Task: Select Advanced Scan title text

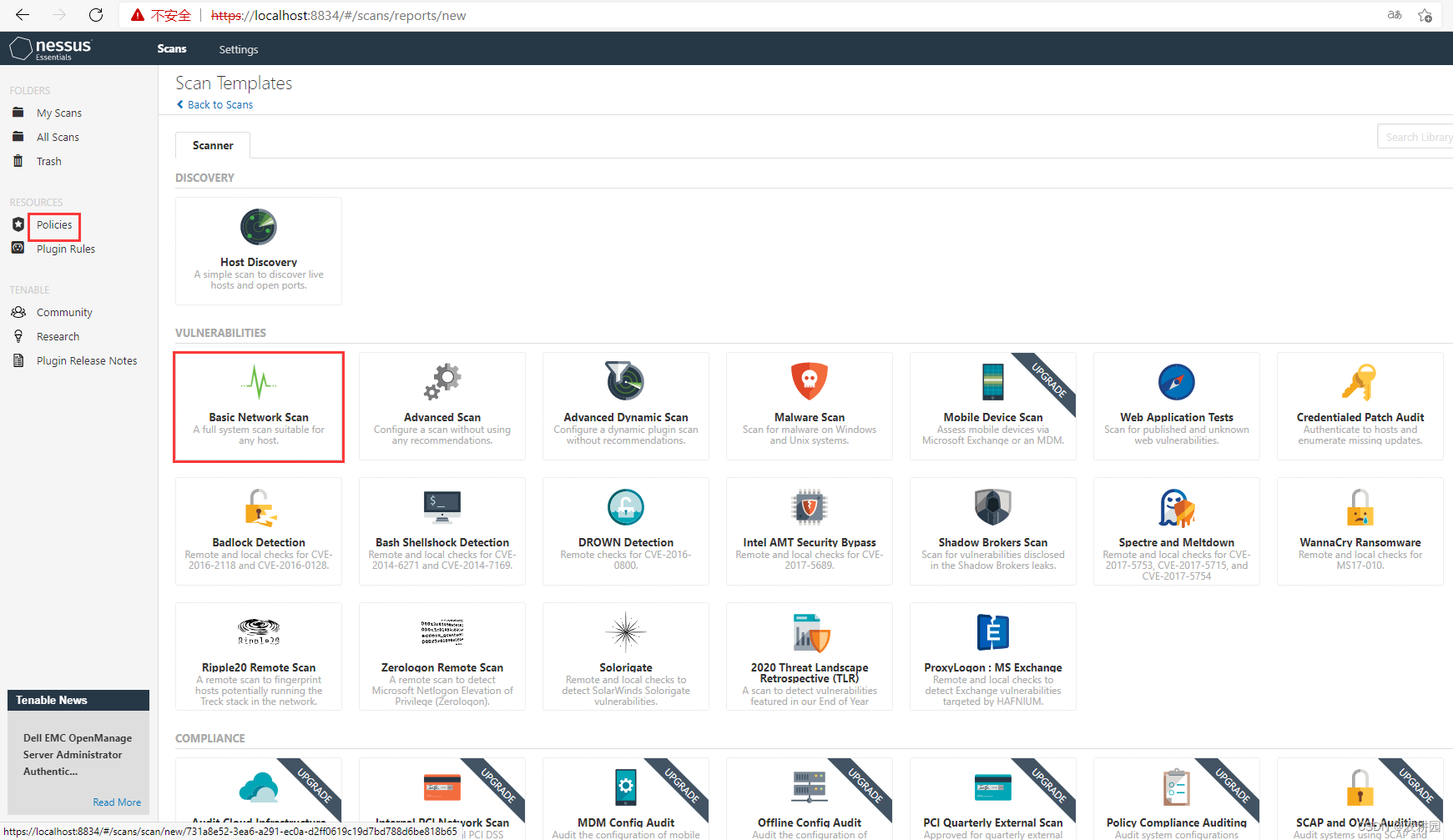Action: coord(442,417)
